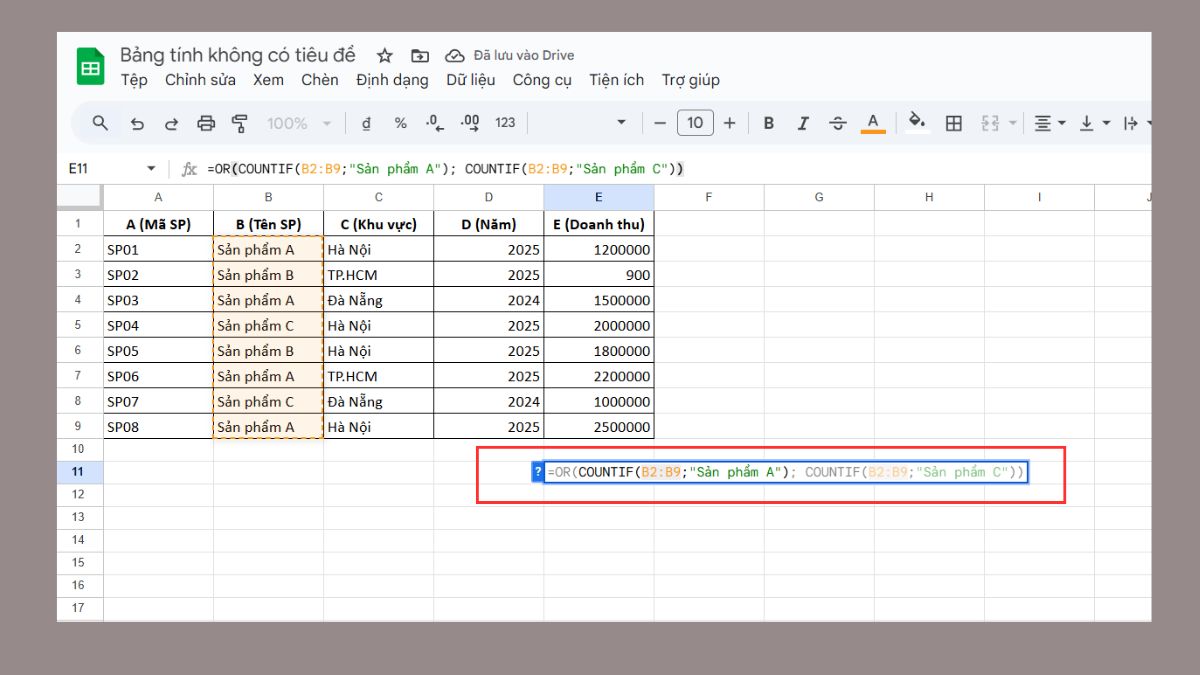Open the borders grid icon
1200x675 pixels.
(954, 123)
